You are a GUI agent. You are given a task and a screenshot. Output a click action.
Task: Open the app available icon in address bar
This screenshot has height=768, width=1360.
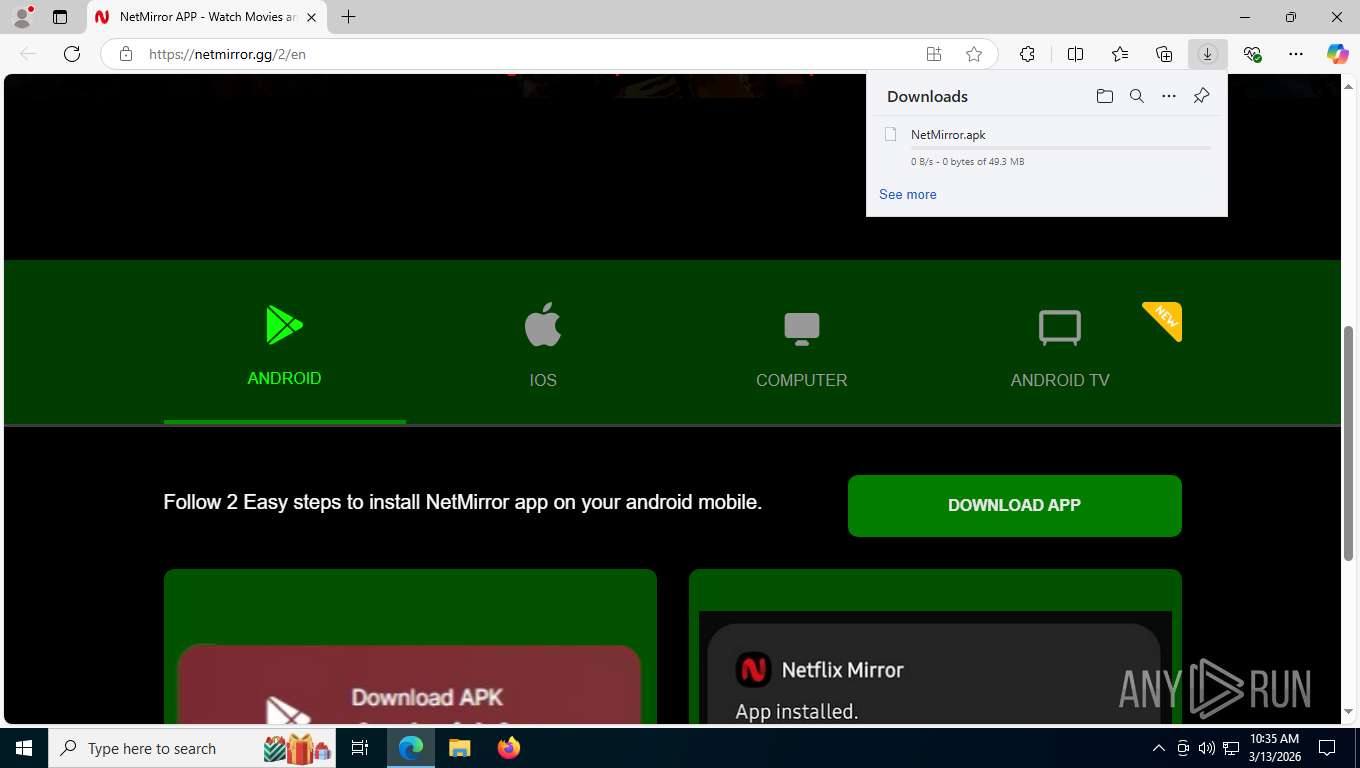(934, 54)
